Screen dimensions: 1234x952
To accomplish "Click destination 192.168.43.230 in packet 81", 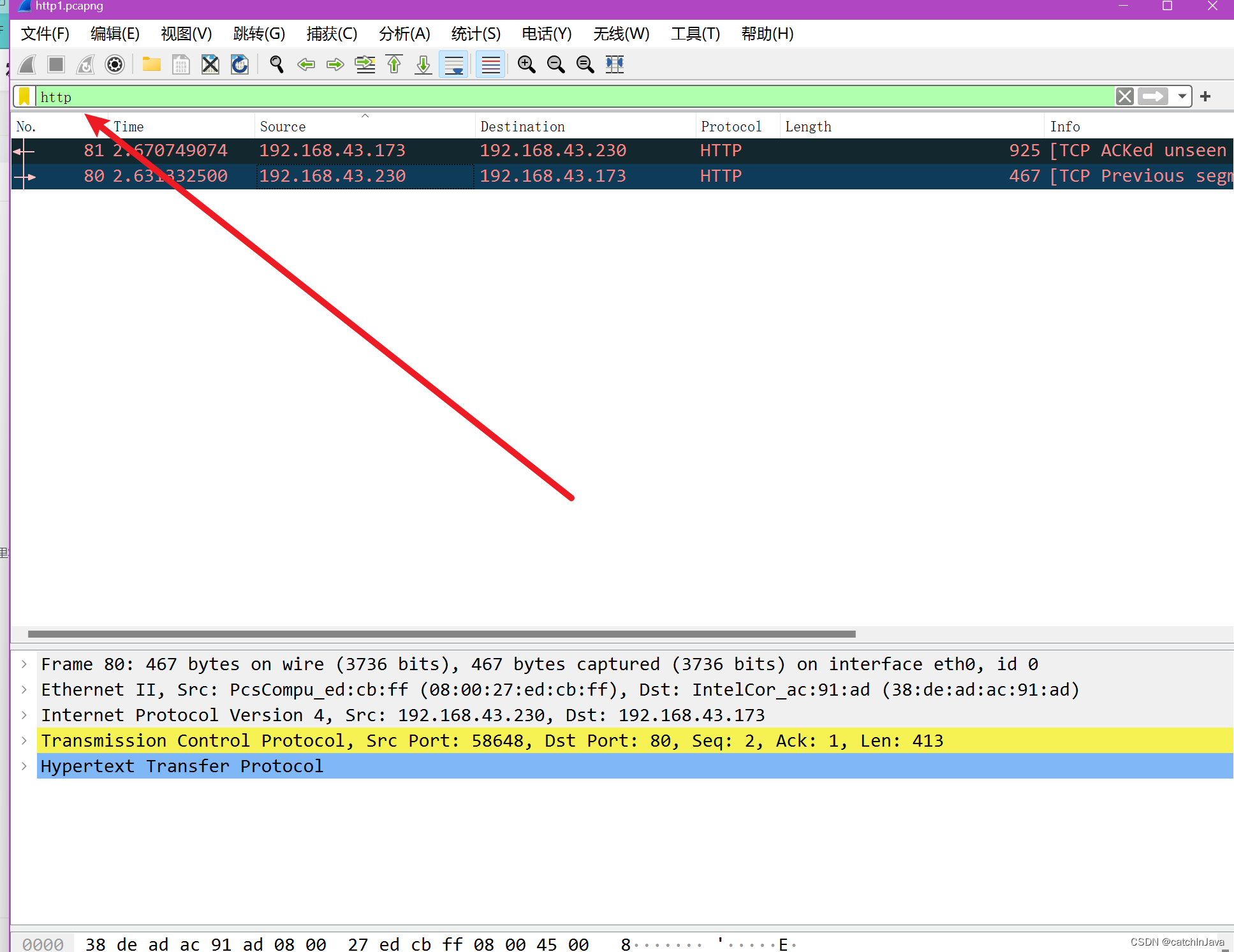I will point(553,150).
